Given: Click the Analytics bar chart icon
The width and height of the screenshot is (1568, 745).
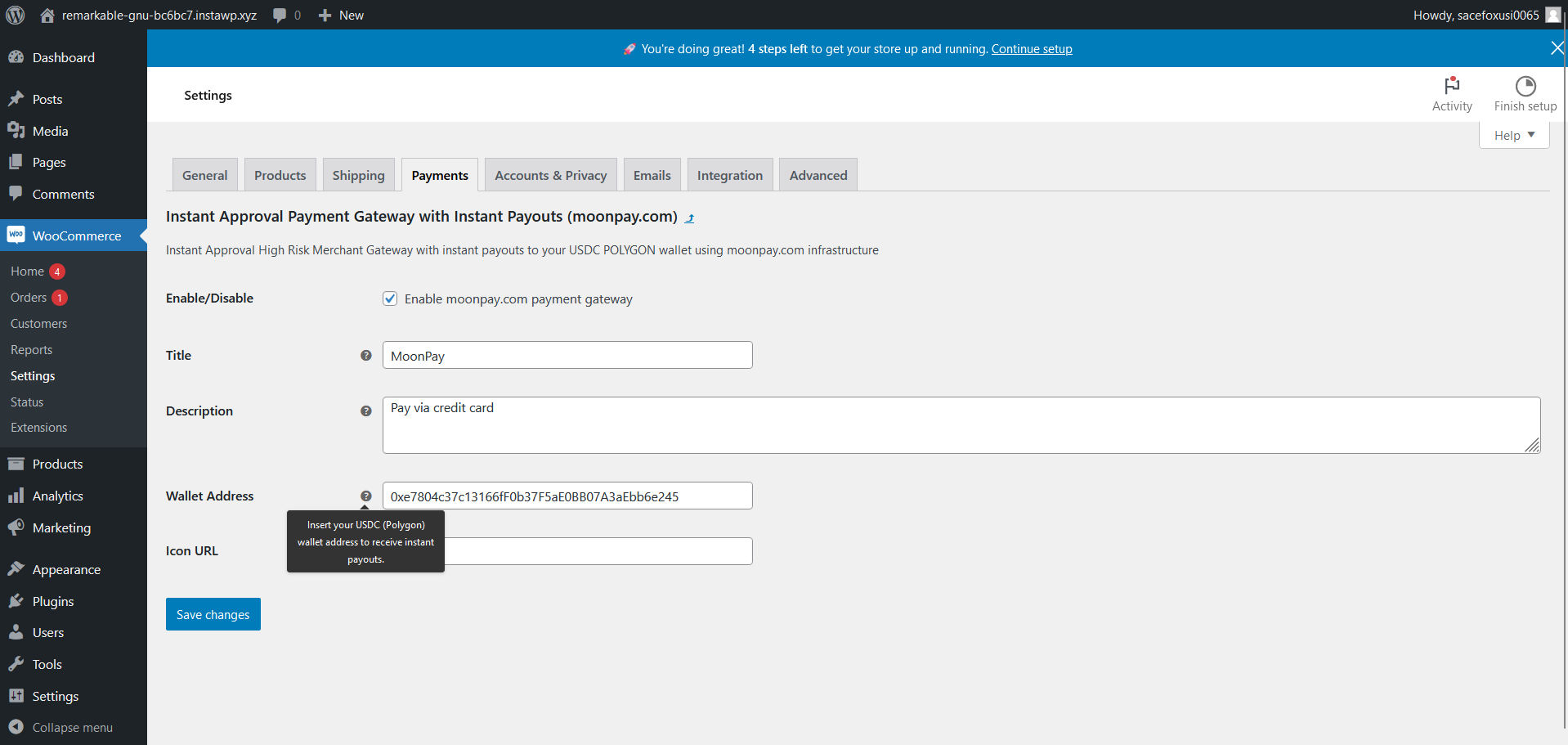Looking at the screenshot, I should click(16, 496).
